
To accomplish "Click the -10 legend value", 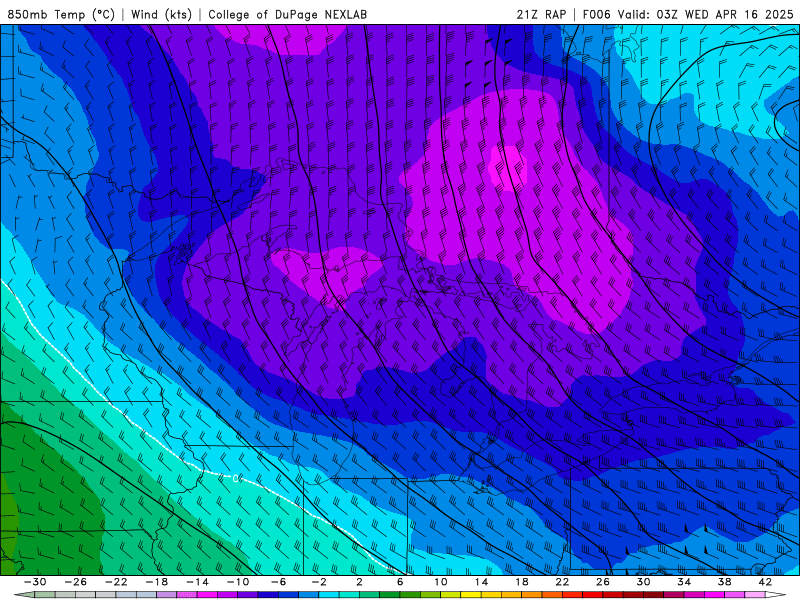I will (238, 582).
